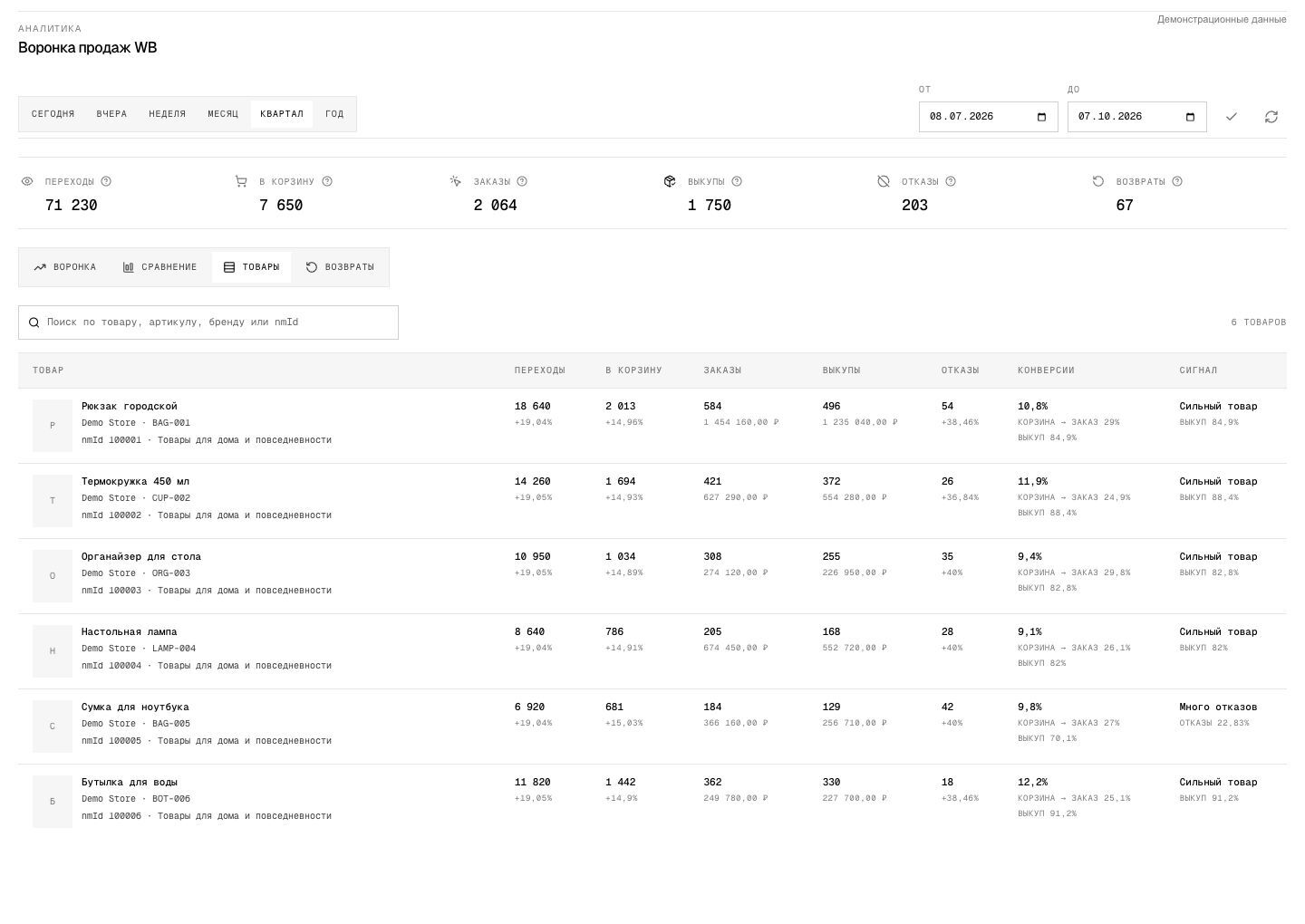
Task: Switch to the Товары tab
Action: [252, 267]
